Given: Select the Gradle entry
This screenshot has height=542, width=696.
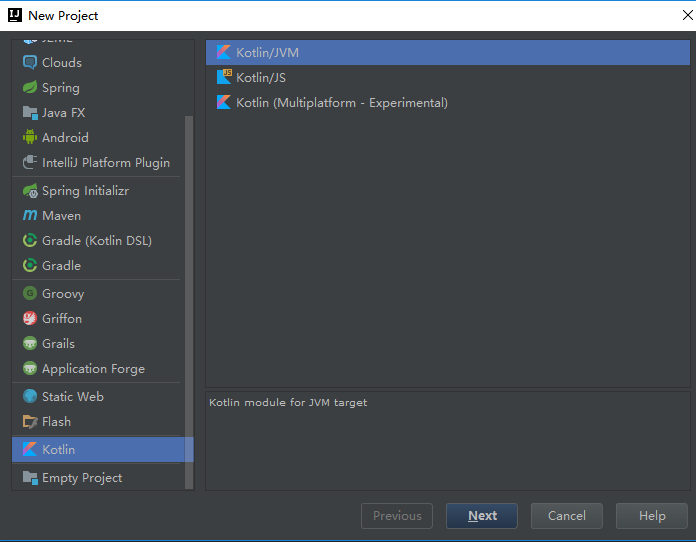Looking at the screenshot, I should pos(103,265).
